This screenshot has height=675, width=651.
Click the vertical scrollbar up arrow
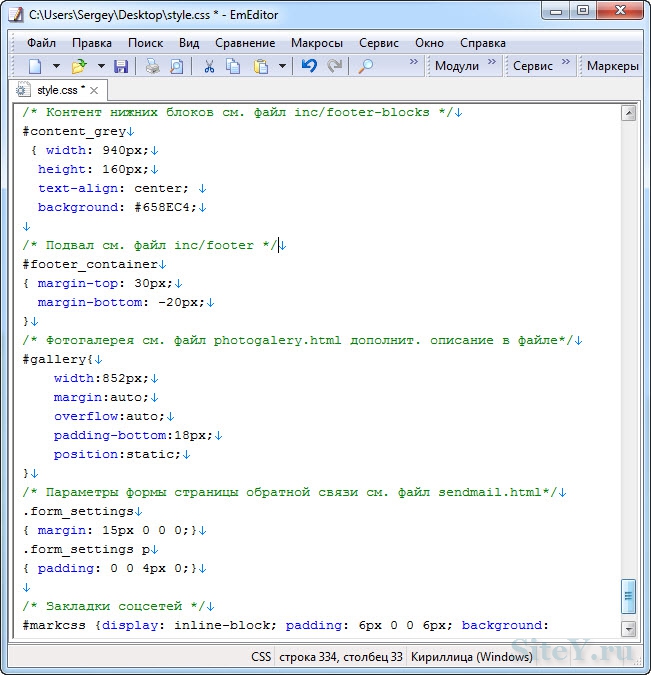click(629, 113)
